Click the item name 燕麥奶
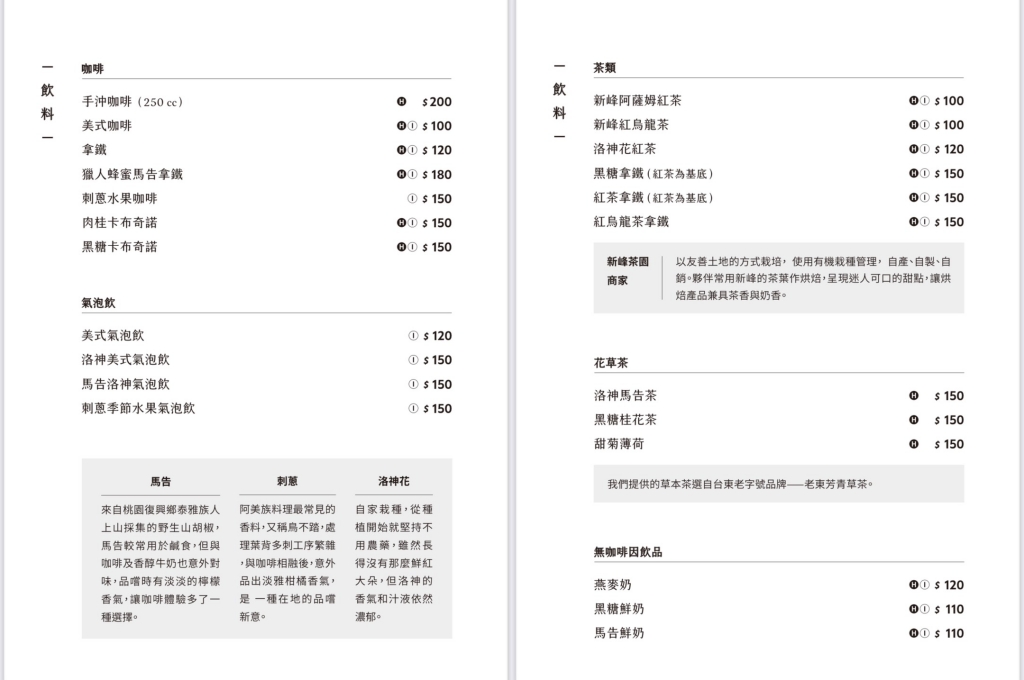The height and width of the screenshot is (680, 1024). click(613, 585)
